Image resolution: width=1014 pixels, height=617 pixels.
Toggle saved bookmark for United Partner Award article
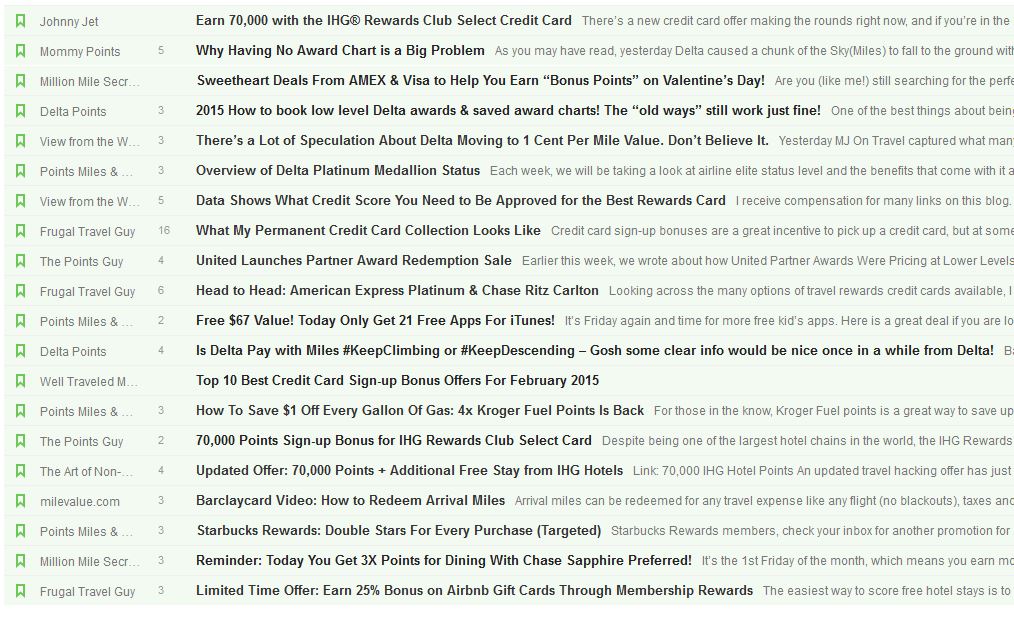coord(20,261)
